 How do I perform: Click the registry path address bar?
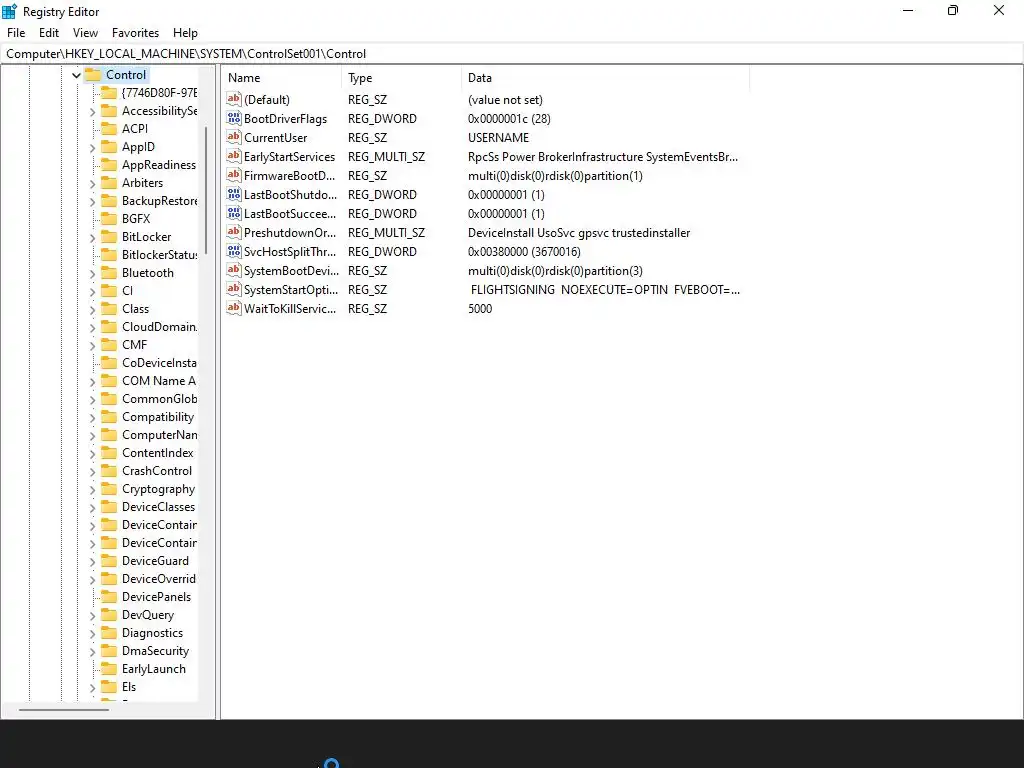click(x=512, y=54)
